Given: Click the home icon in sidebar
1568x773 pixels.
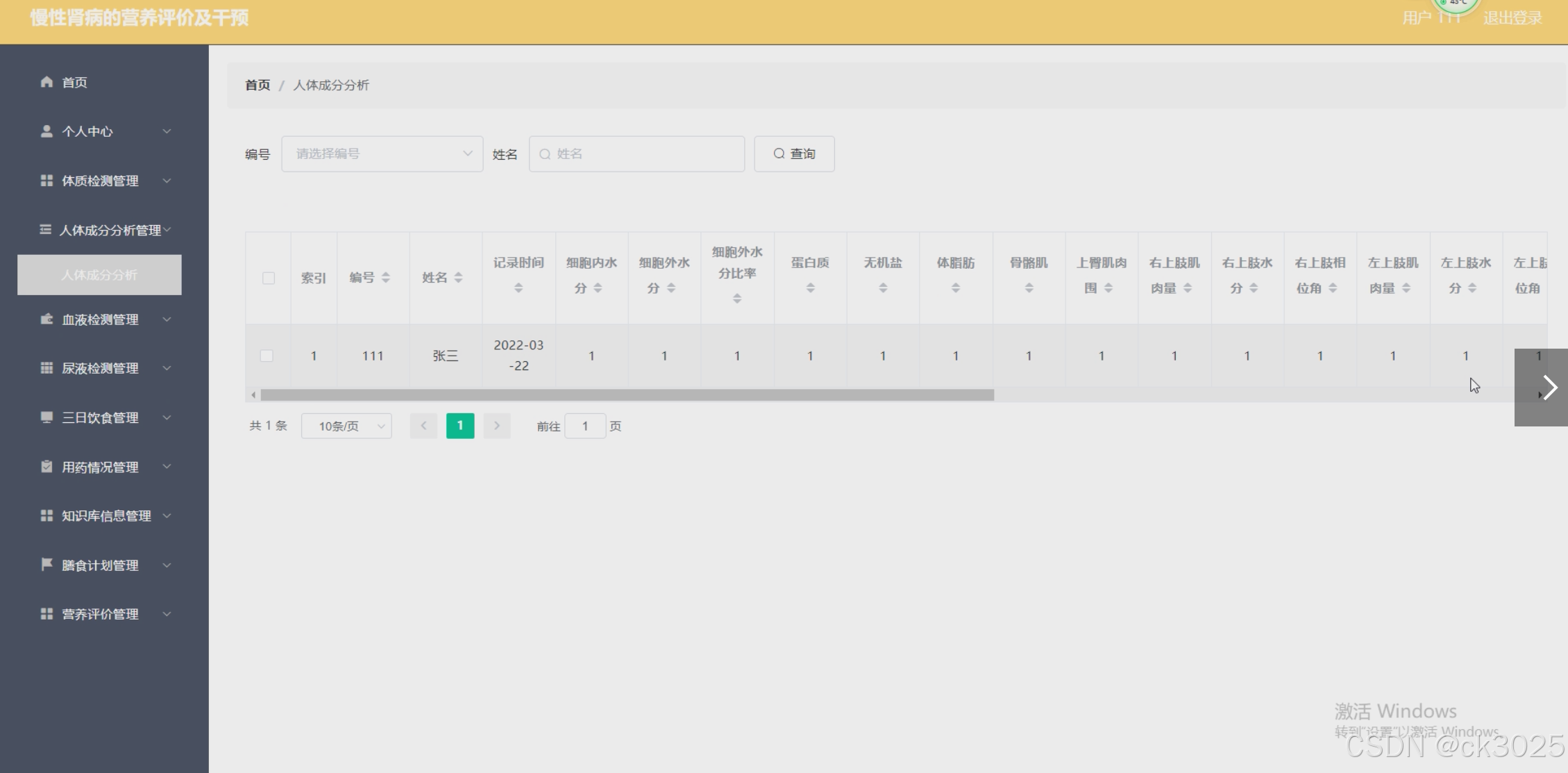Looking at the screenshot, I should pyautogui.click(x=47, y=82).
